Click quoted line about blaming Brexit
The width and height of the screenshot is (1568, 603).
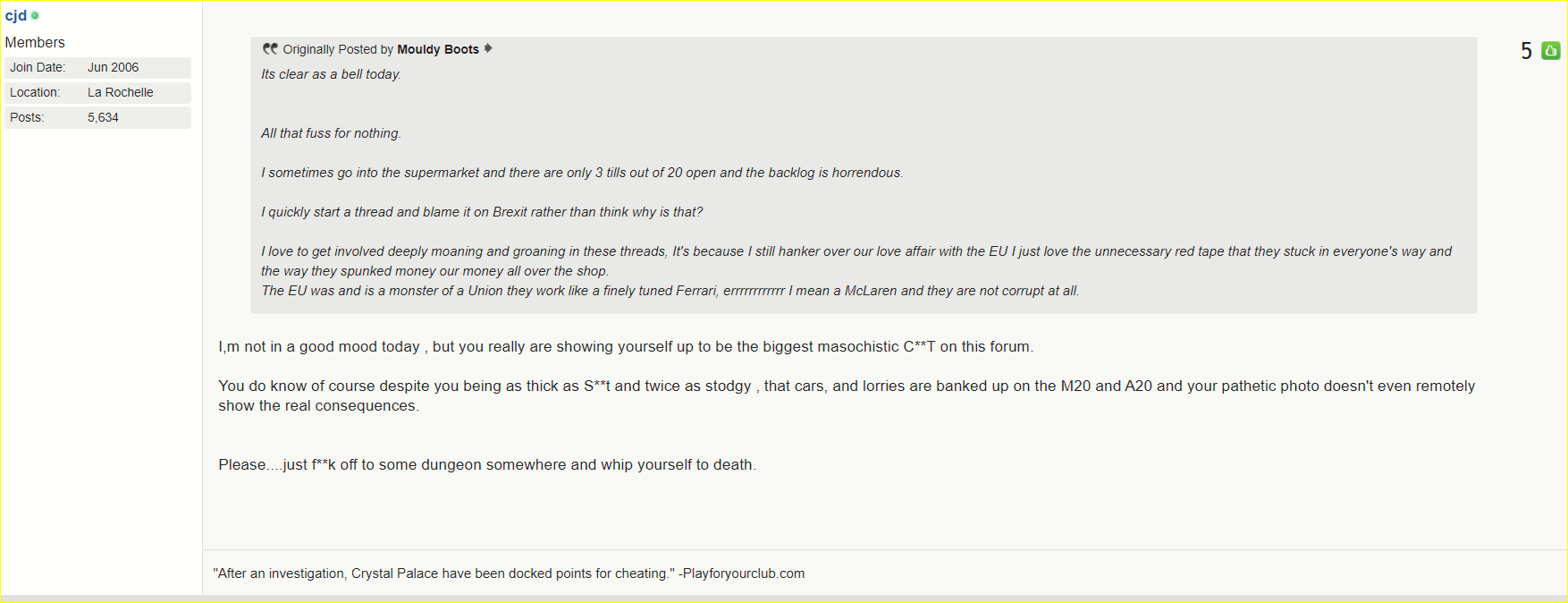pos(482,212)
